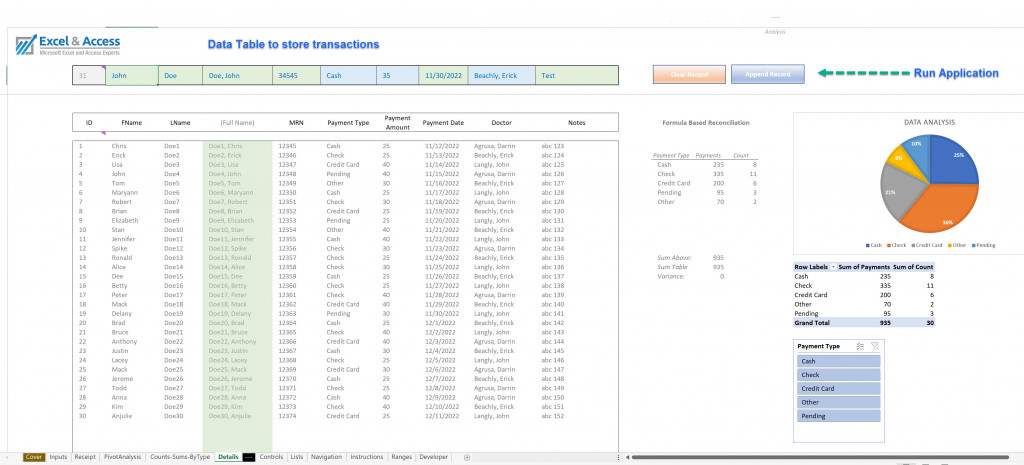1024x465 pixels.
Task: Select the notes entry field Test
Action: [x=577, y=75]
